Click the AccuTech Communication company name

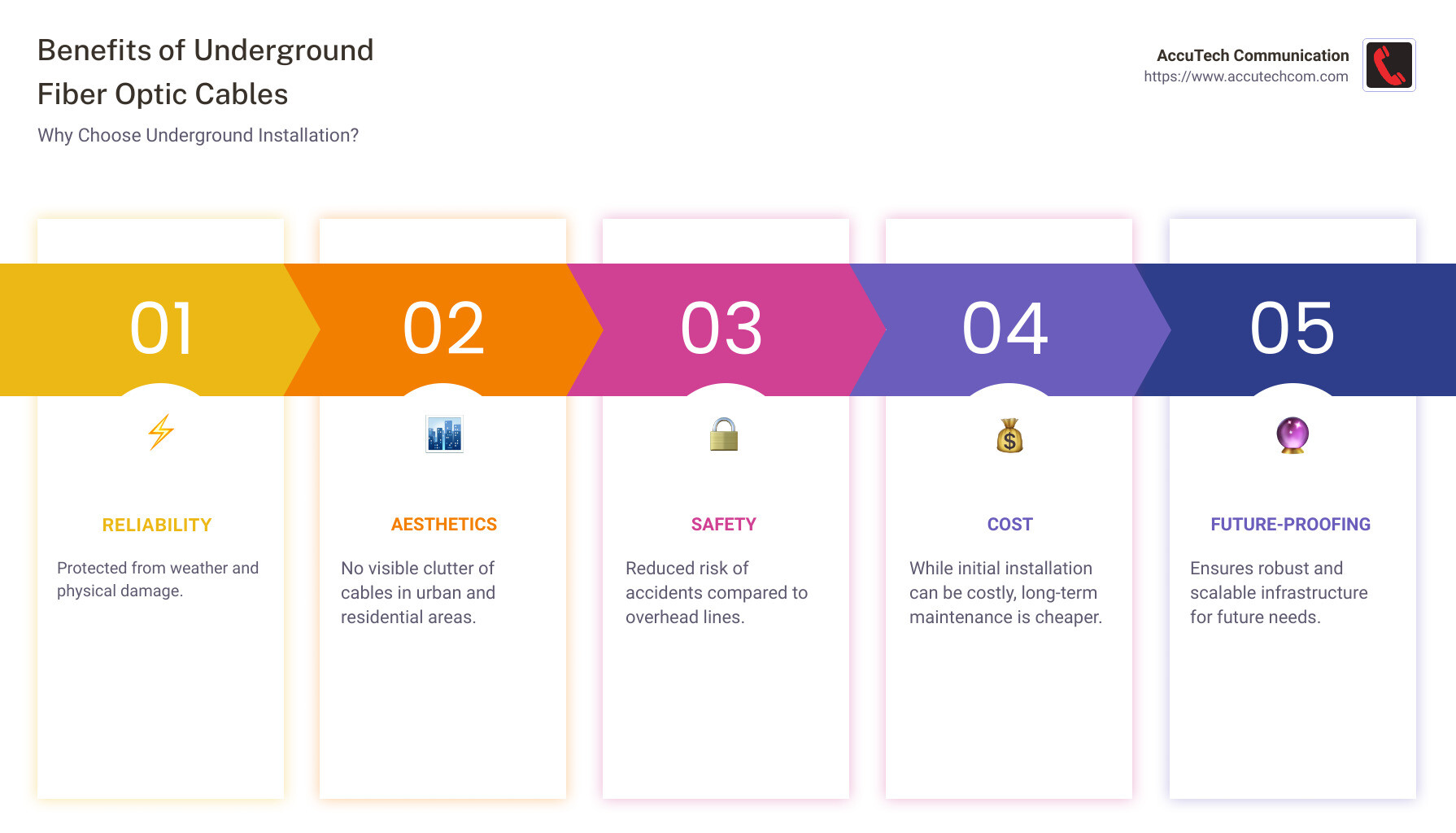1253,55
